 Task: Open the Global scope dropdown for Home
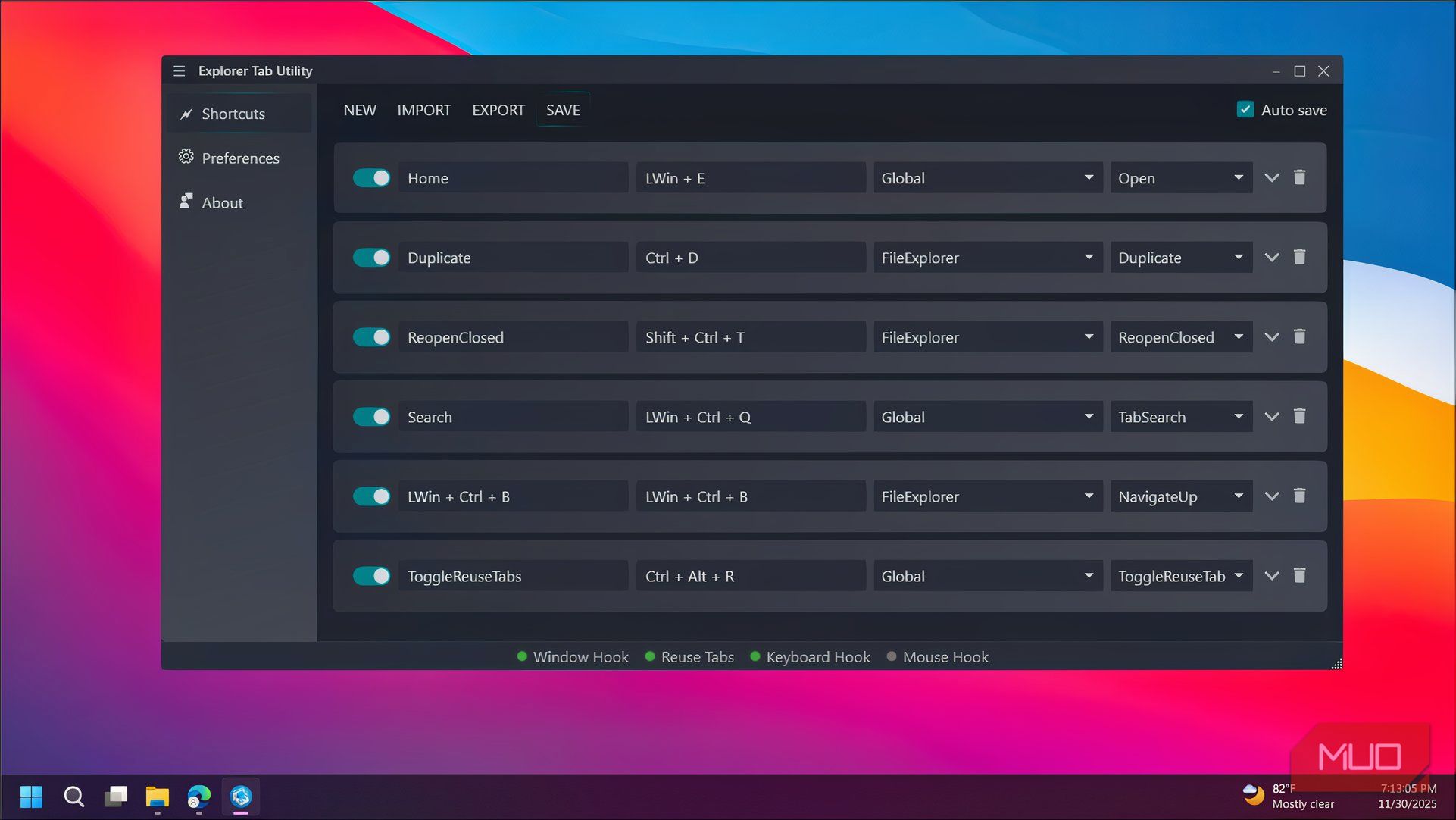point(988,177)
